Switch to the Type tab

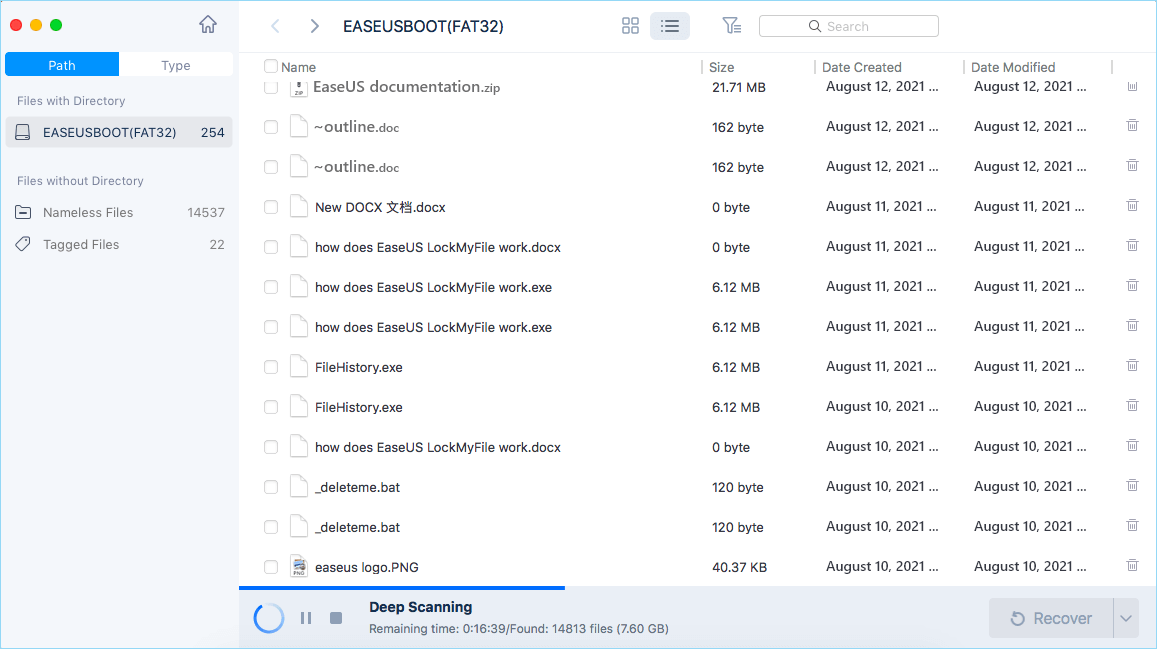tap(175, 64)
